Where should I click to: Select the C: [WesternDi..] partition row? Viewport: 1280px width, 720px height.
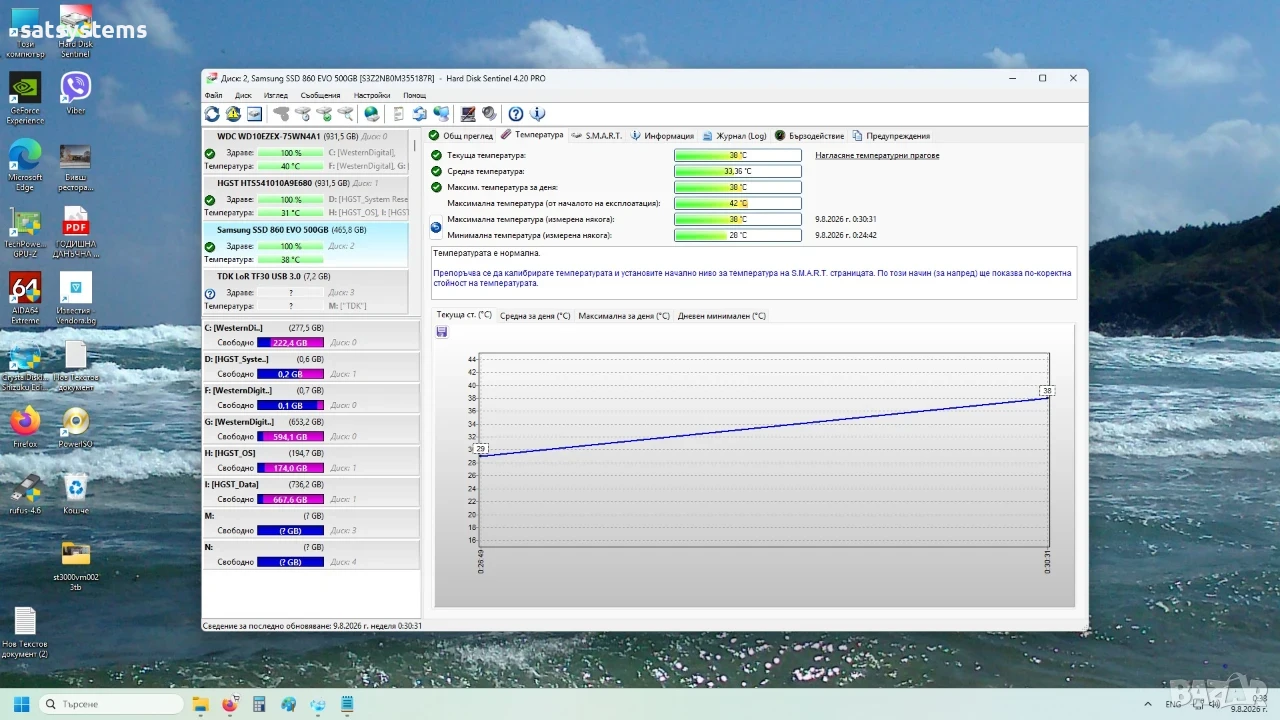tap(311, 335)
